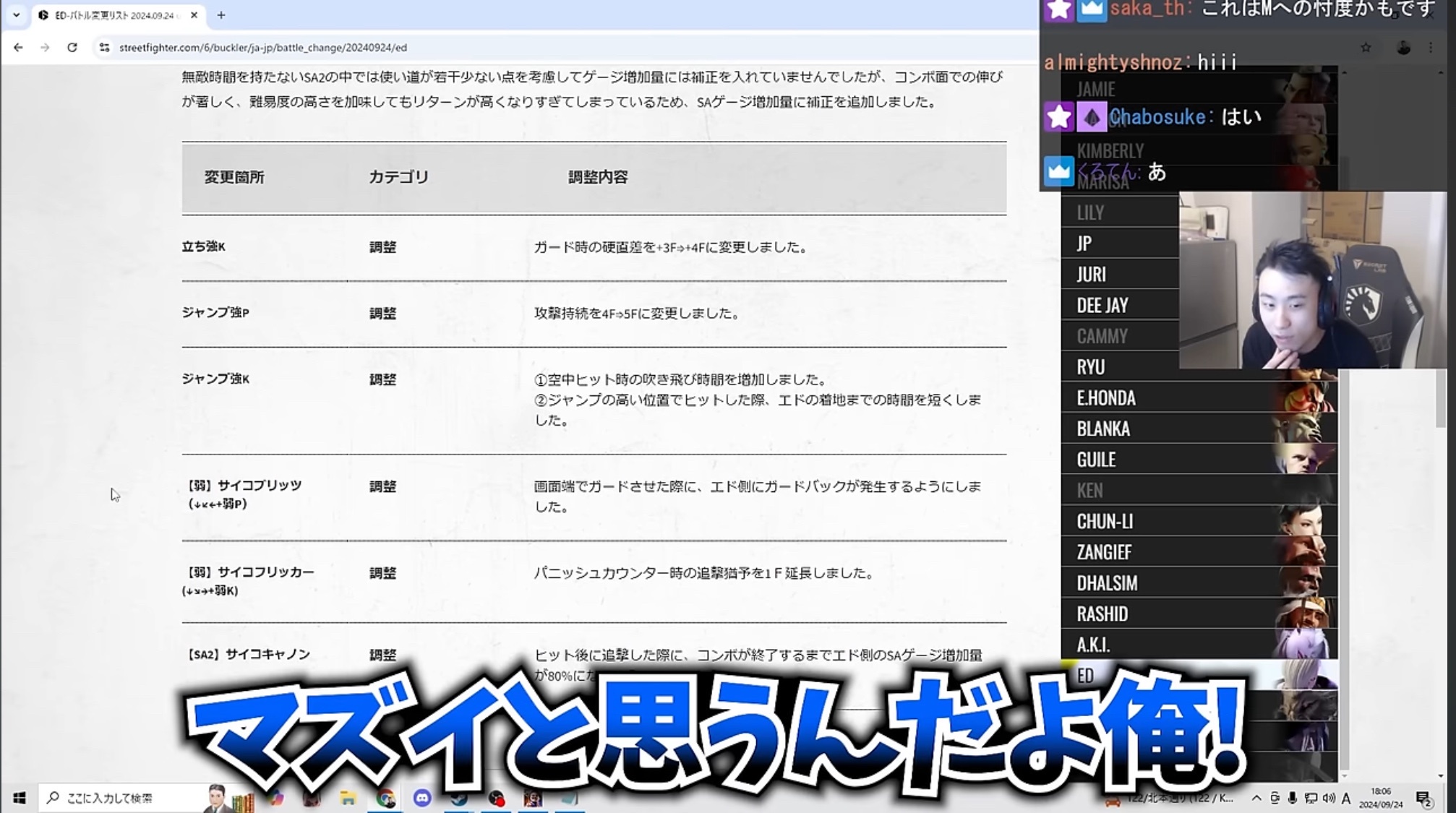Image resolution: width=1456 pixels, height=813 pixels.
Task: Select RYU in the character list
Action: point(1120,367)
